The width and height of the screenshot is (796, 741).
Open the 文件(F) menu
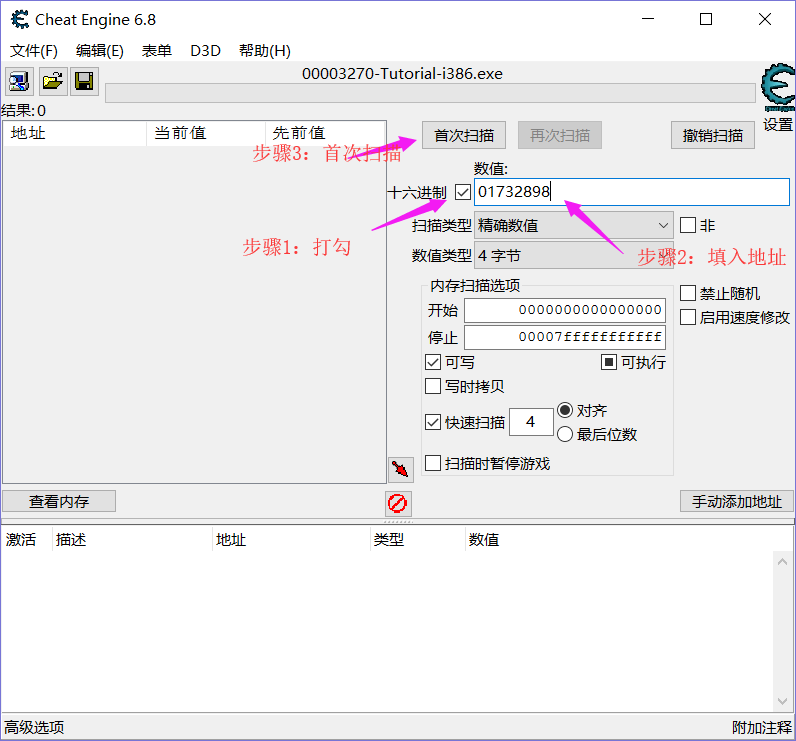tap(34, 51)
